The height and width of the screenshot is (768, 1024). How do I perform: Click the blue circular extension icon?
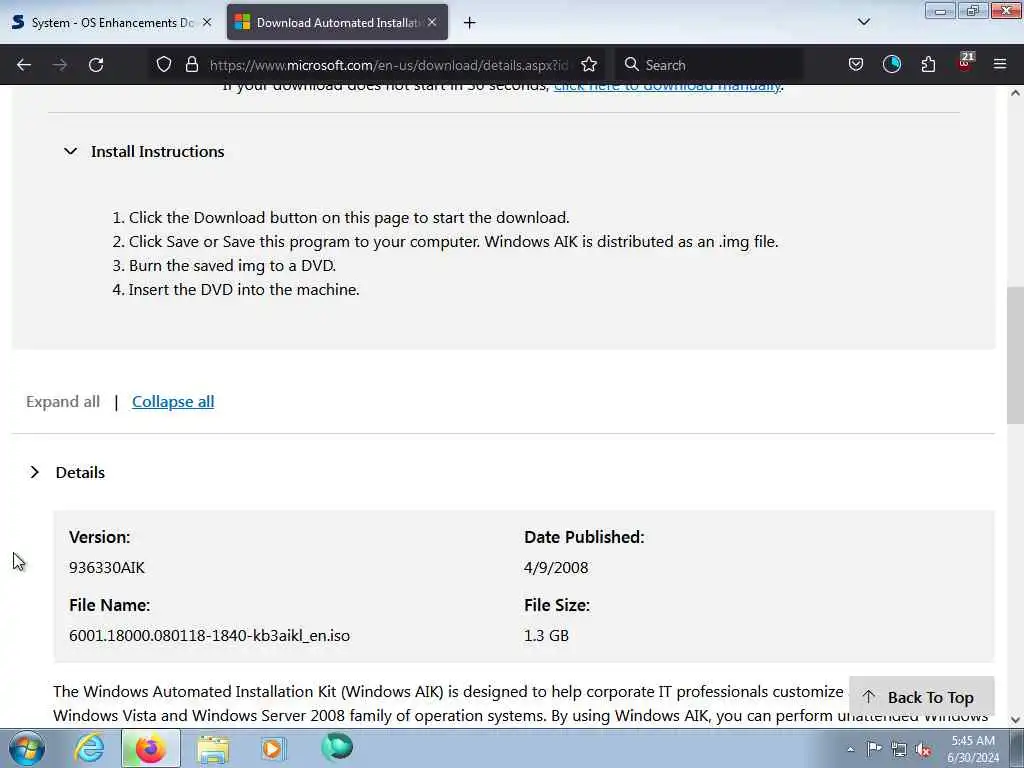pos(891,64)
